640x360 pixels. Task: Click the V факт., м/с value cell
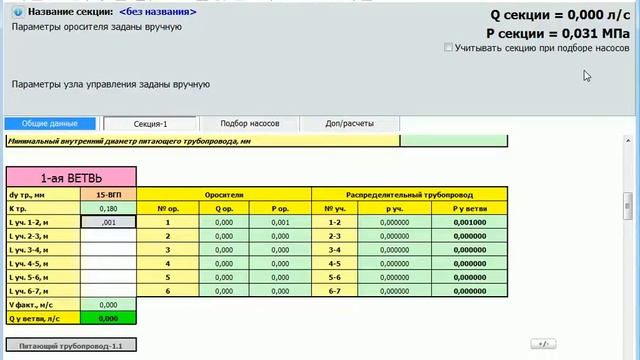pos(108,305)
